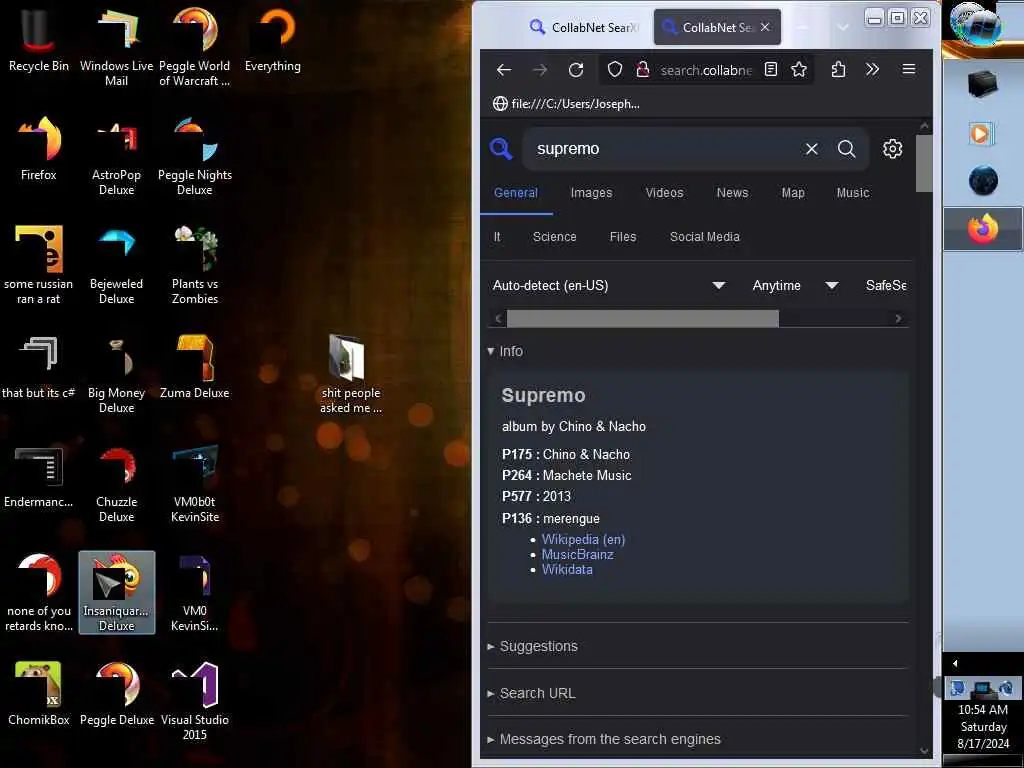The height and width of the screenshot is (768, 1024).
Task: Select 'that but its c#' icon
Action: [x=39, y=367]
